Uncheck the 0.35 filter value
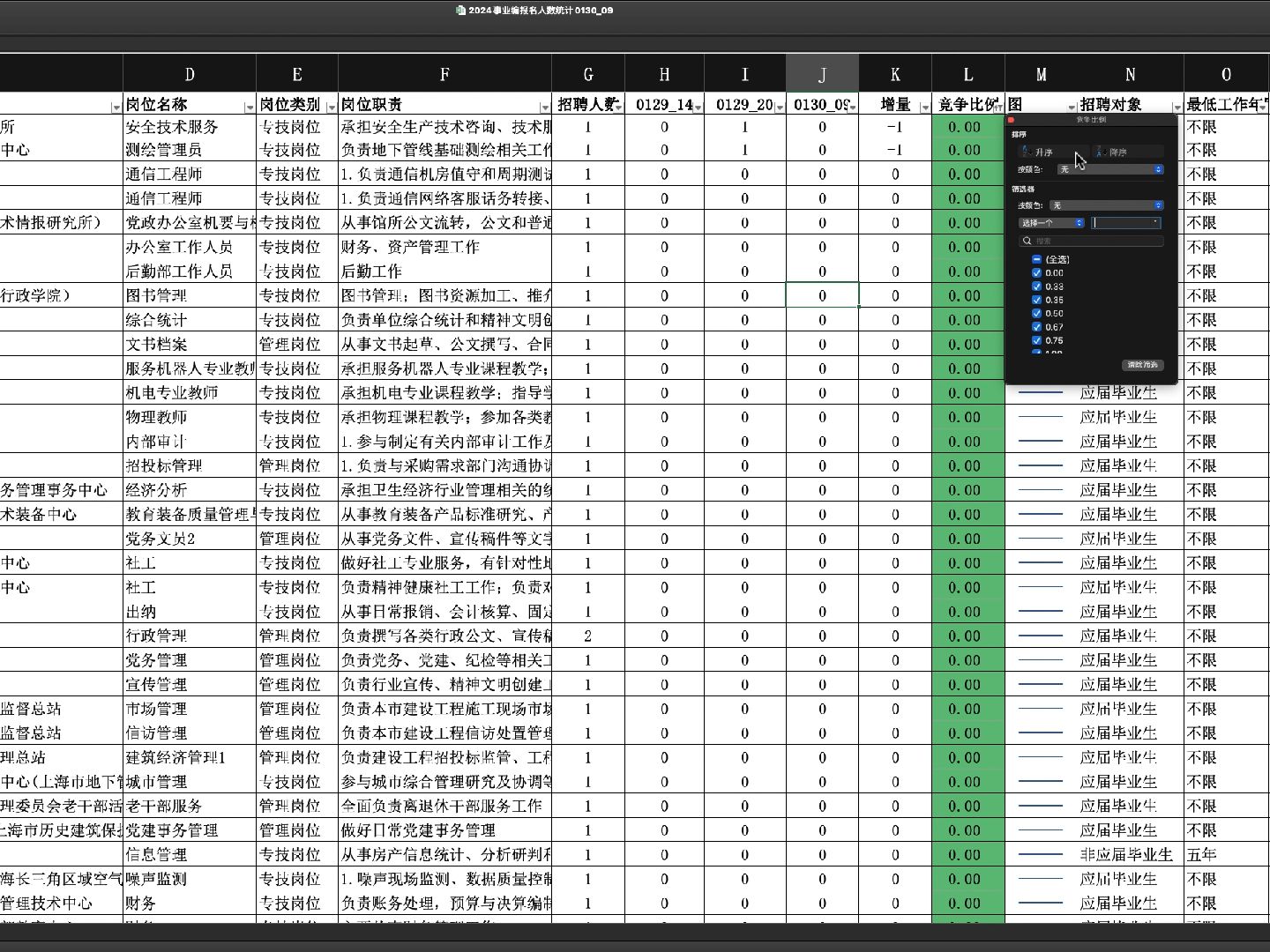This screenshot has height=952, width=1270. [1036, 300]
